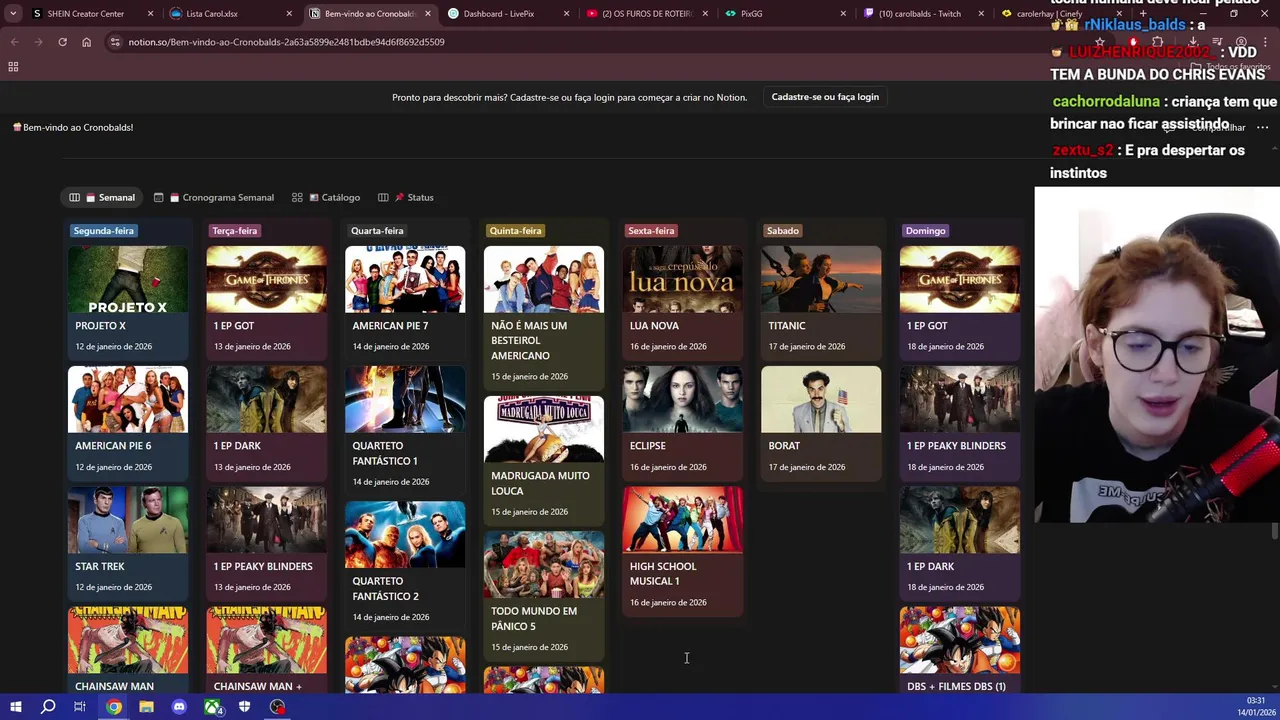Open the PROJETO X card
1280x720 pixels.
click(x=127, y=302)
